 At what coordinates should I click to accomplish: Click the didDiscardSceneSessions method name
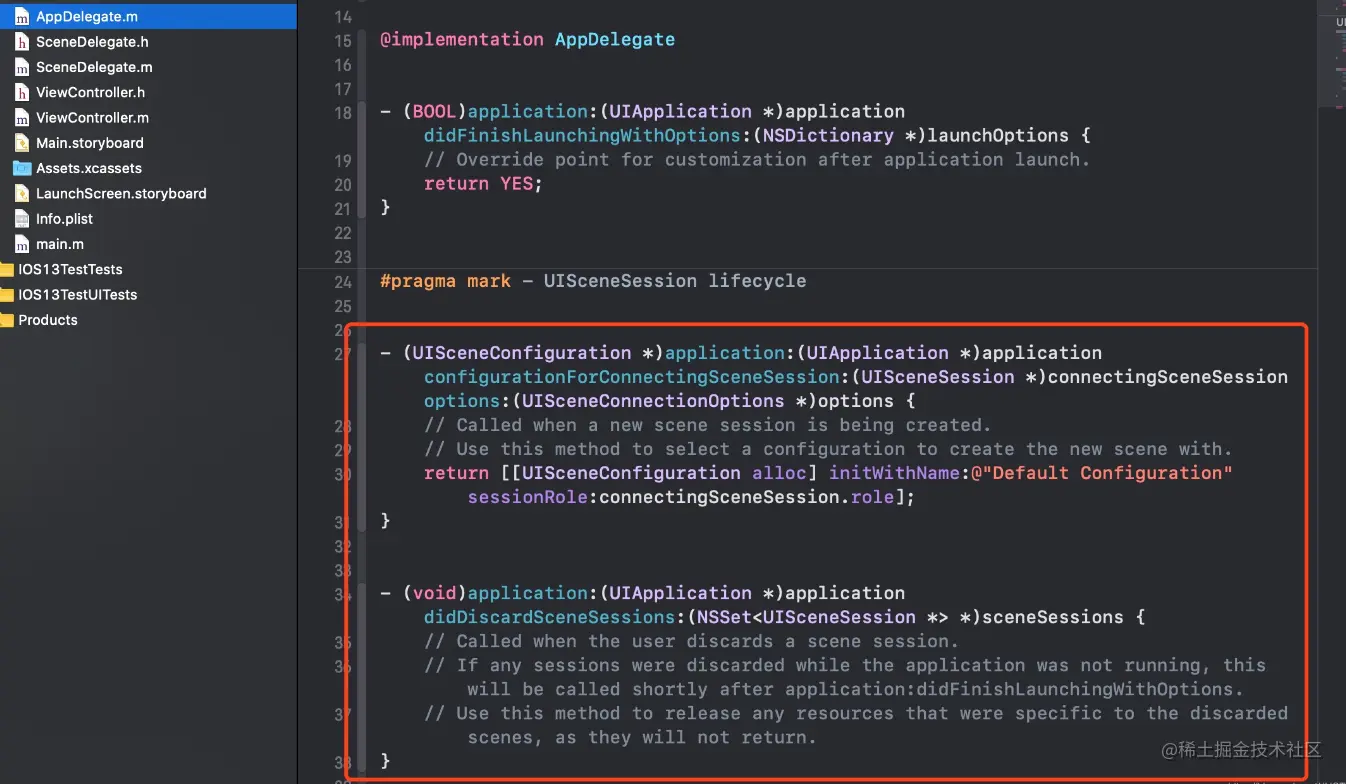point(549,617)
